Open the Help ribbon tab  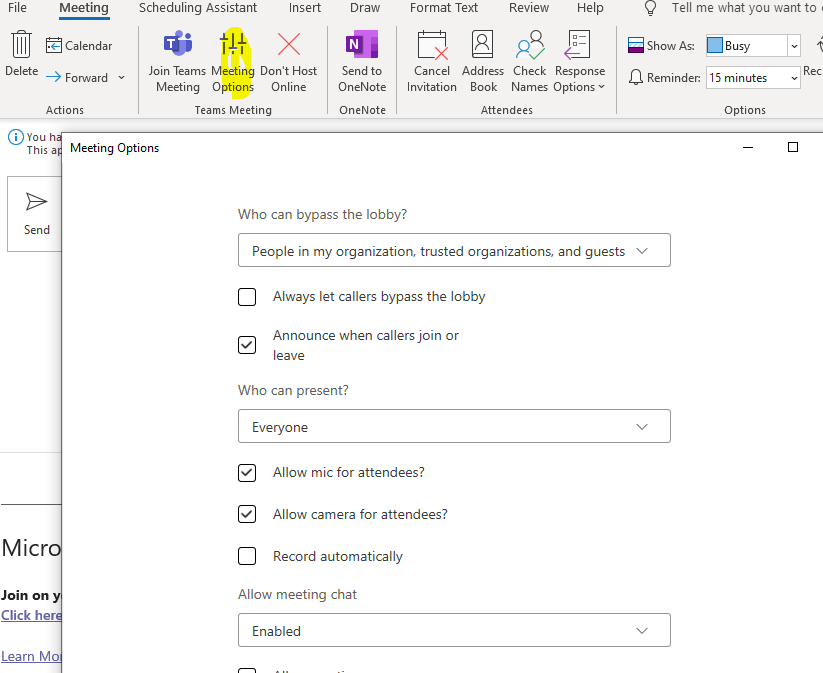click(x=590, y=8)
